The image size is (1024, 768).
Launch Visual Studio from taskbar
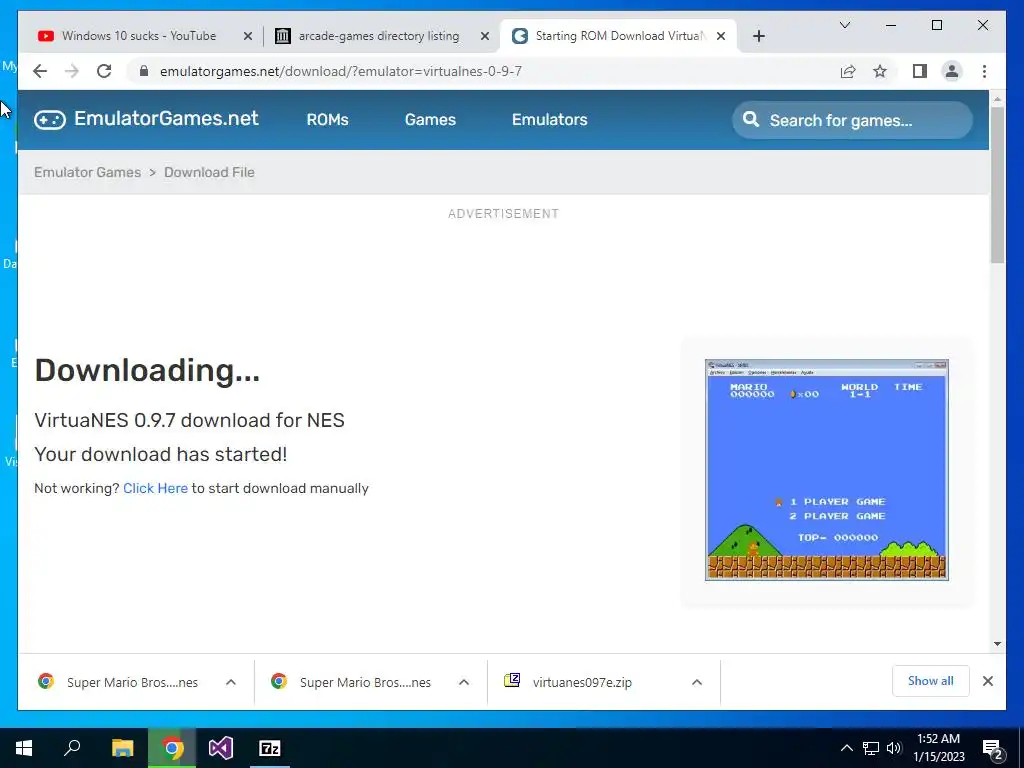click(221, 748)
